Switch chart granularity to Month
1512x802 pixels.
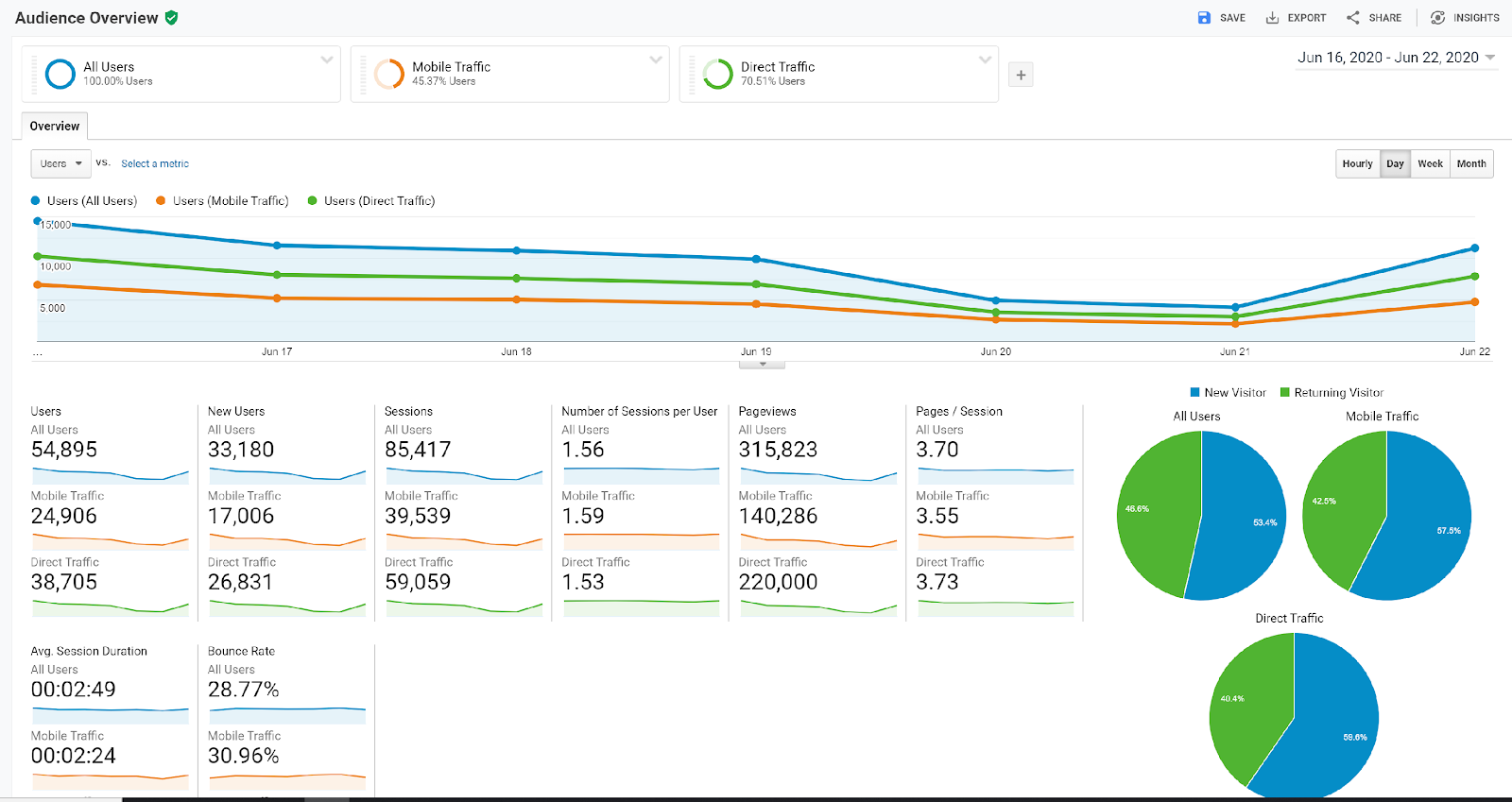point(1470,163)
